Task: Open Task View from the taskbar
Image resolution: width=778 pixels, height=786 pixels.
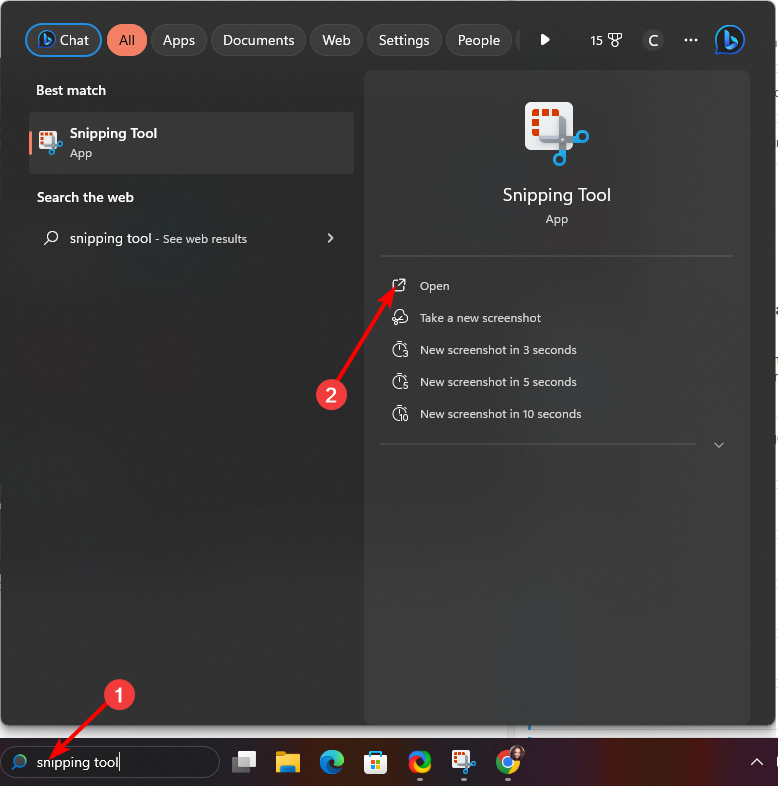Action: (244, 762)
